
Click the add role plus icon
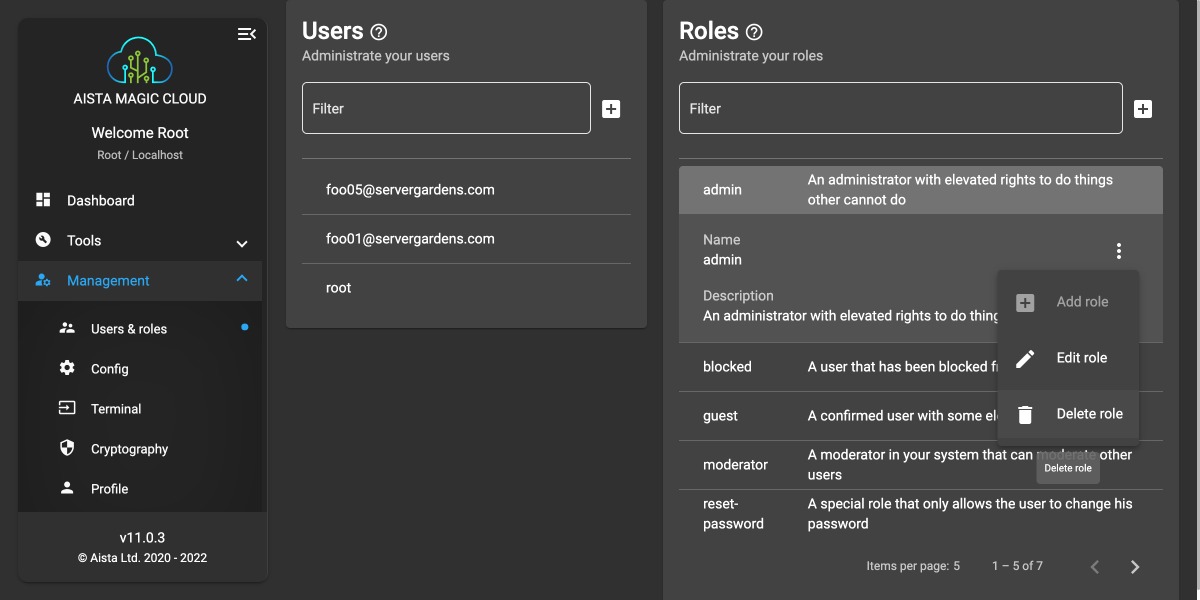[1143, 109]
